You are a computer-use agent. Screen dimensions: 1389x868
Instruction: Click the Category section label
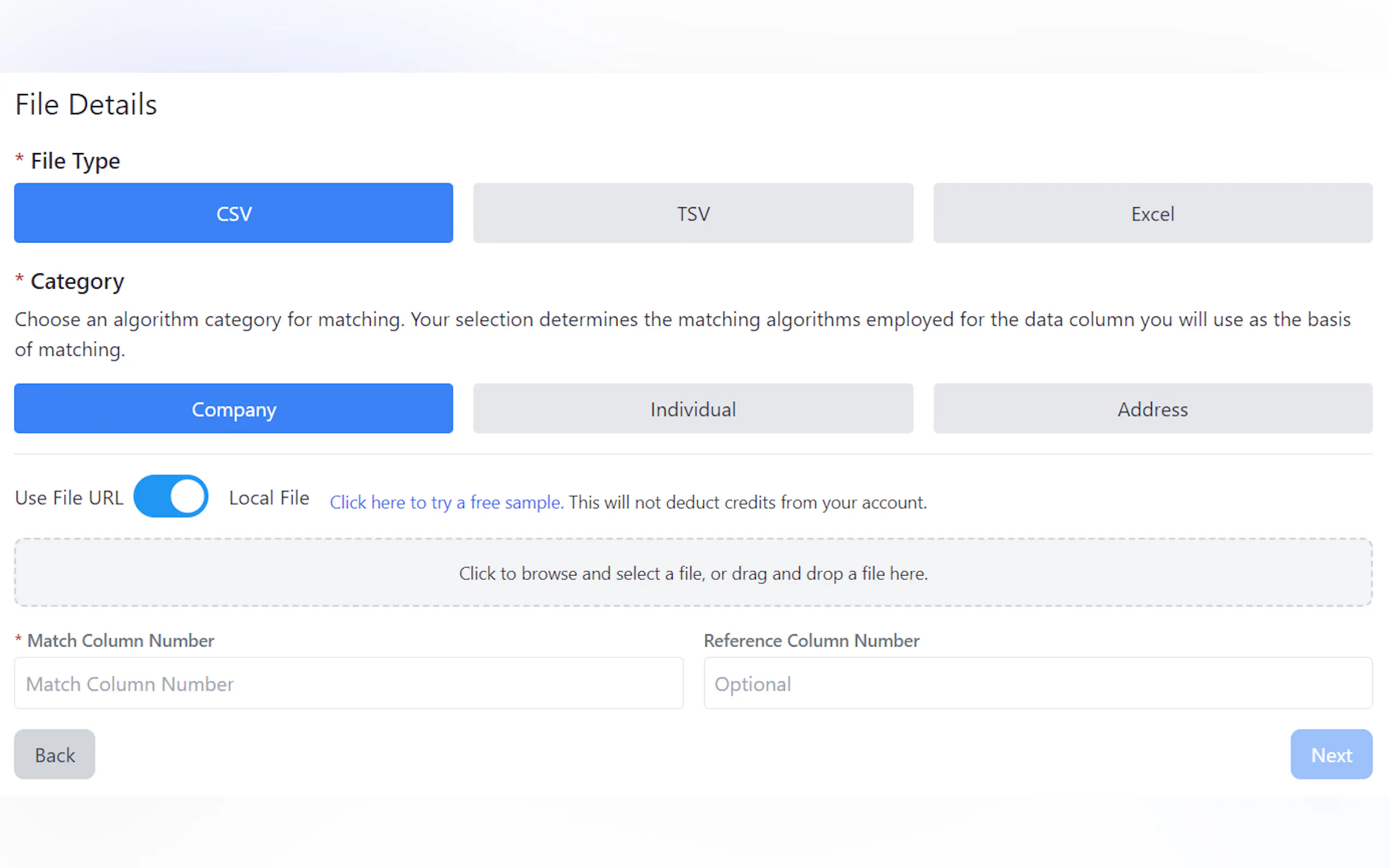coord(77,281)
